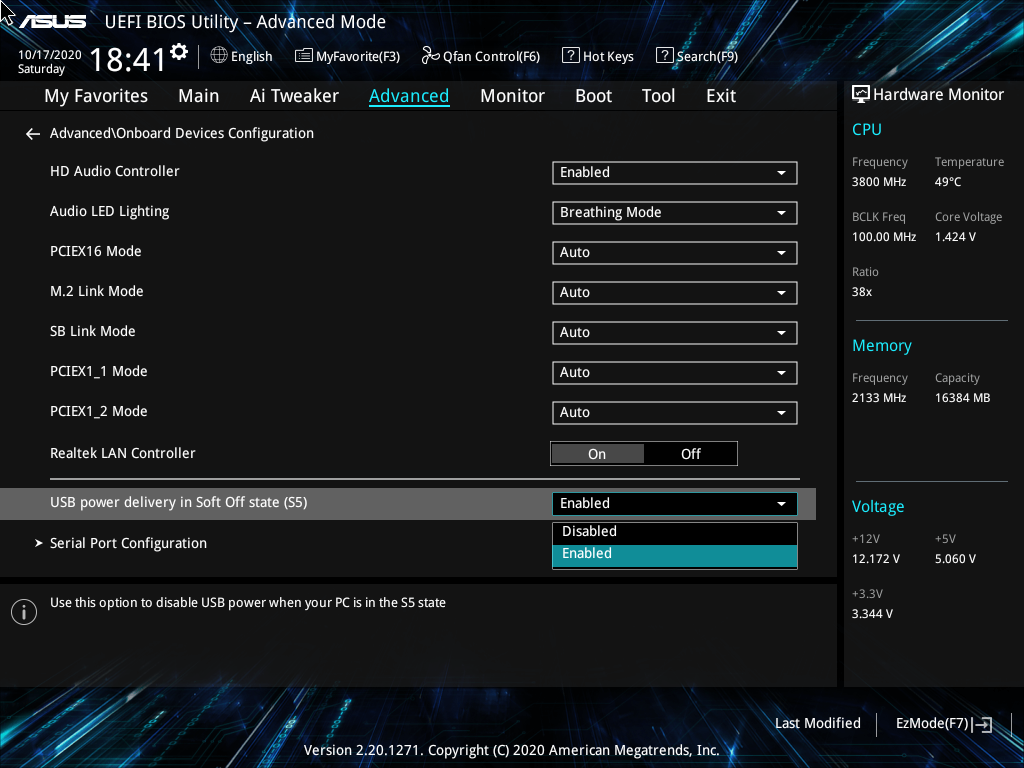Image resolution: width=1024 pixels, height=768 pixels.
Task: Open HD Audio Controller dropdown
Action: (675, 173)
